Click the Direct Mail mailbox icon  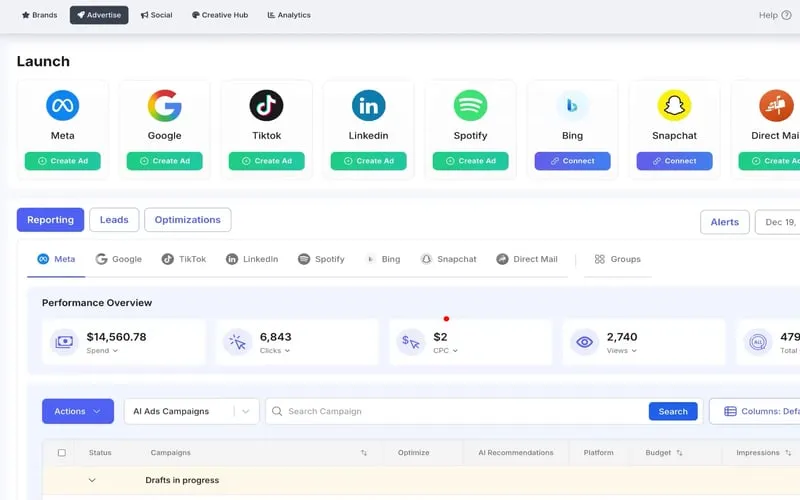tap(776, 106)
